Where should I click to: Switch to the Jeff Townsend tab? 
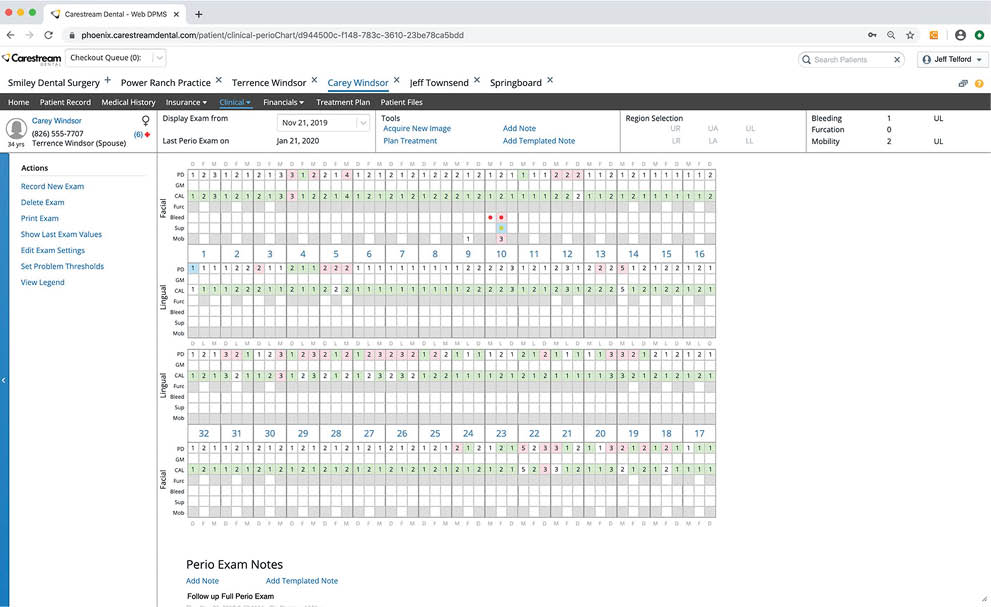point(438,82)
